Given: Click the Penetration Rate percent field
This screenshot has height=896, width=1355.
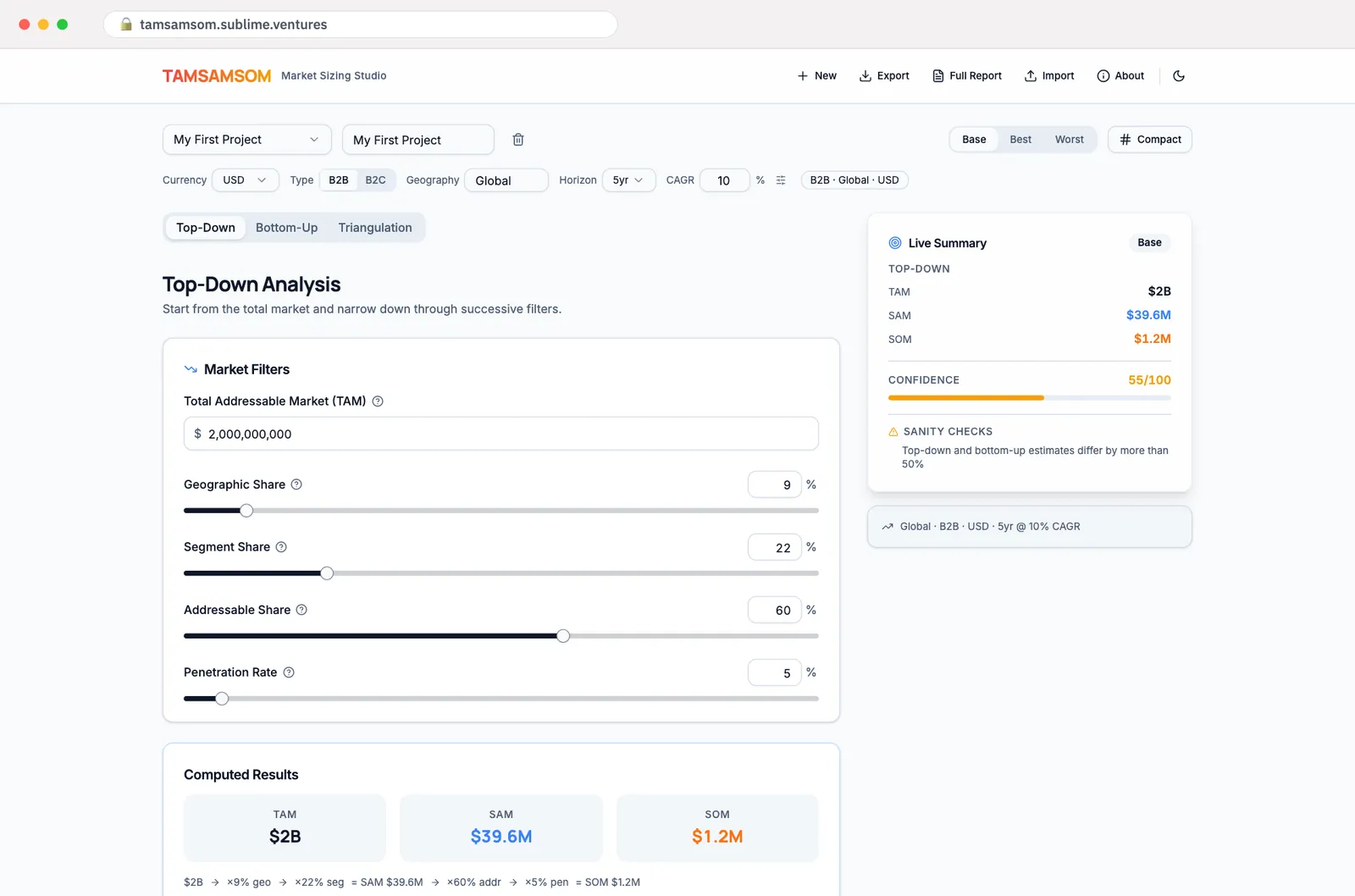Looking at the screenshot, I should (x=775, y=672).
